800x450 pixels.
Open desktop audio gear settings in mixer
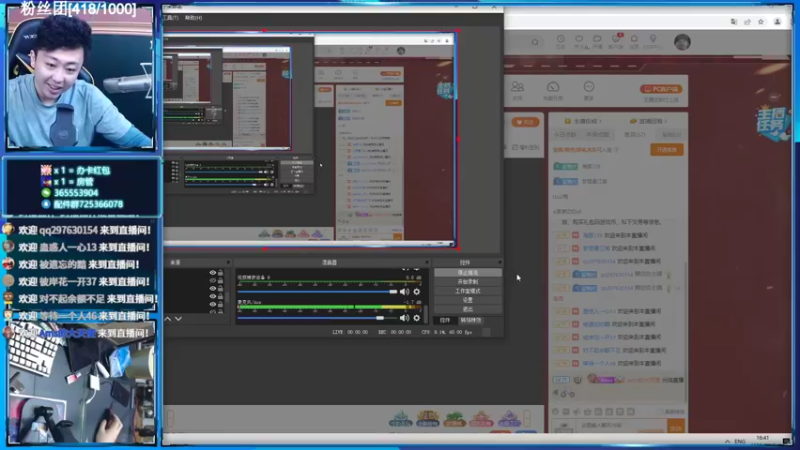click(x=417, y=292)
